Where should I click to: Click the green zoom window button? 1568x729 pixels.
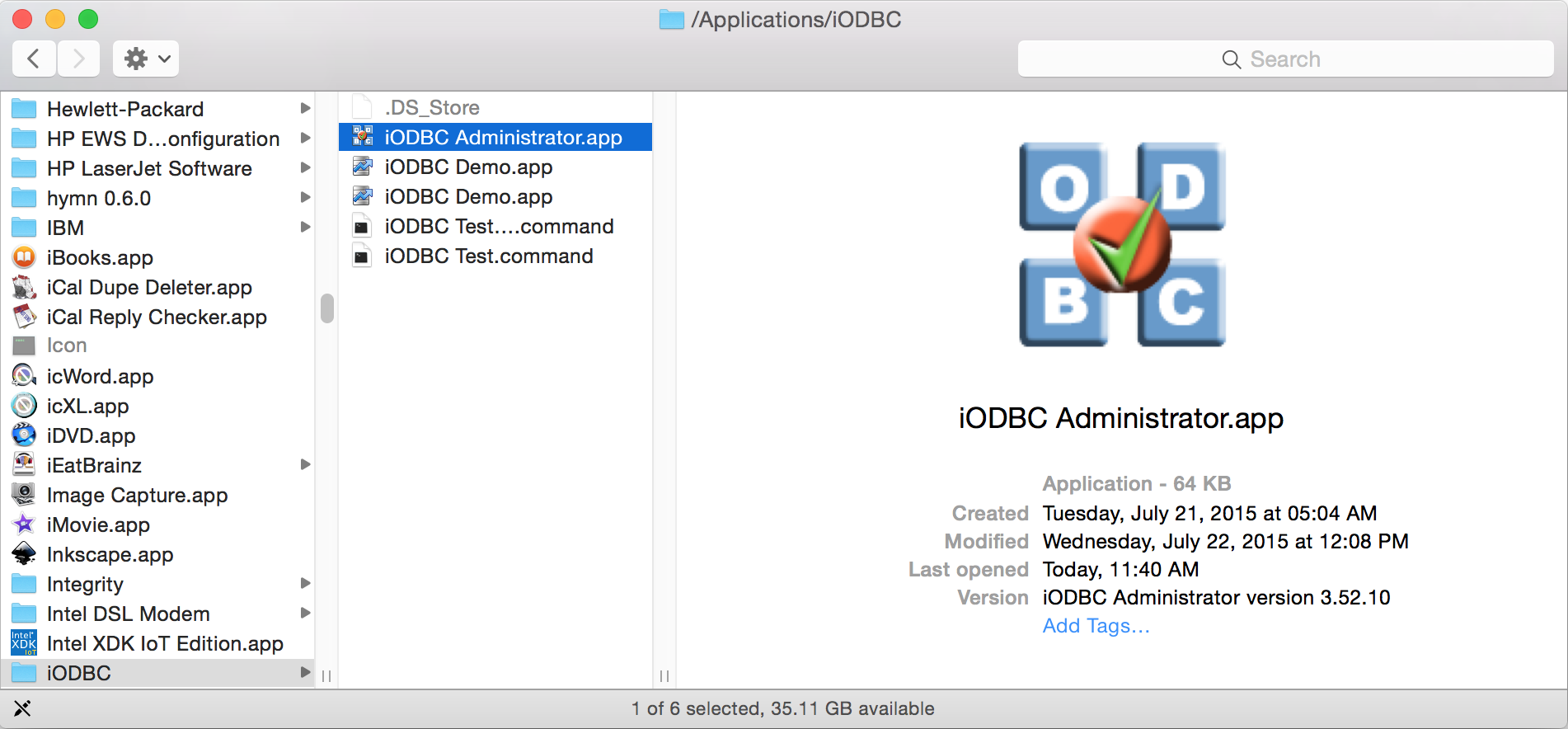[88, 19]
